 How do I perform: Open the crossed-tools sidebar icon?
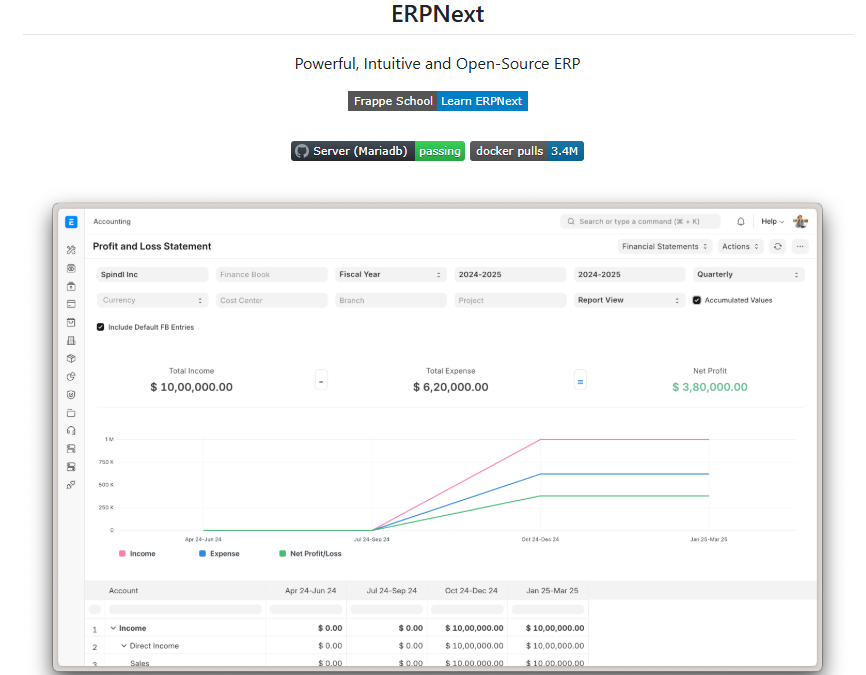pos(71,250)
